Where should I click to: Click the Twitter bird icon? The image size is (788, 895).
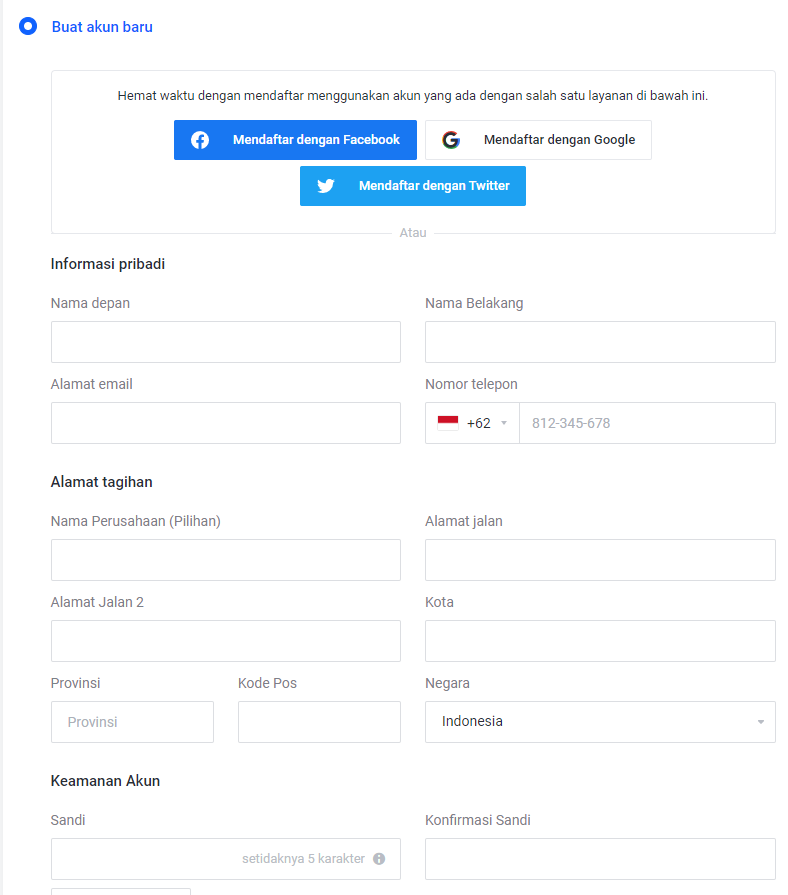coord(326,186)
